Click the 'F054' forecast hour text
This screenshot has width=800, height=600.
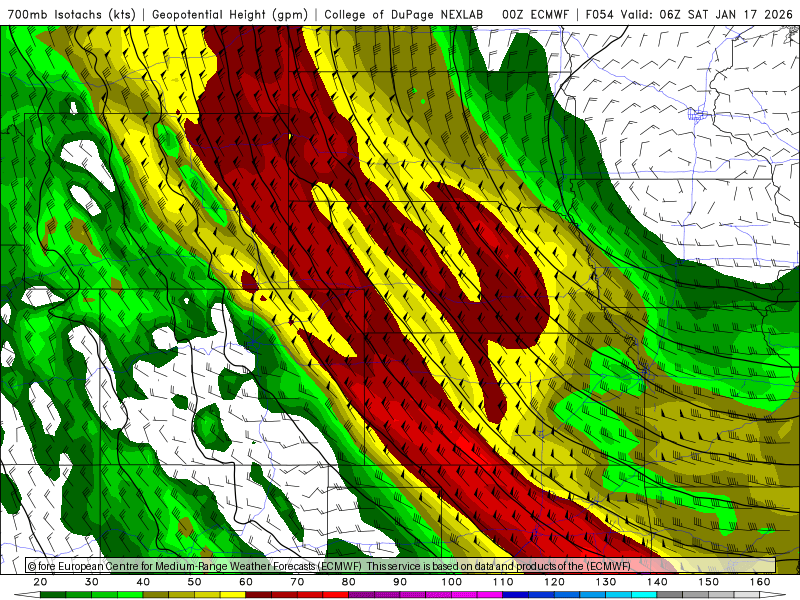click(599, 15)
